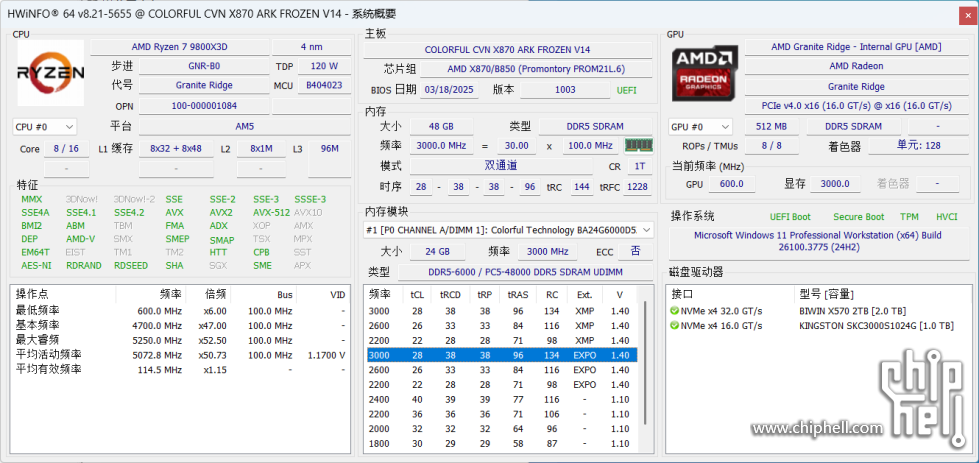Click the tRAS column header

pyautogui.click(x=518, y=295)
